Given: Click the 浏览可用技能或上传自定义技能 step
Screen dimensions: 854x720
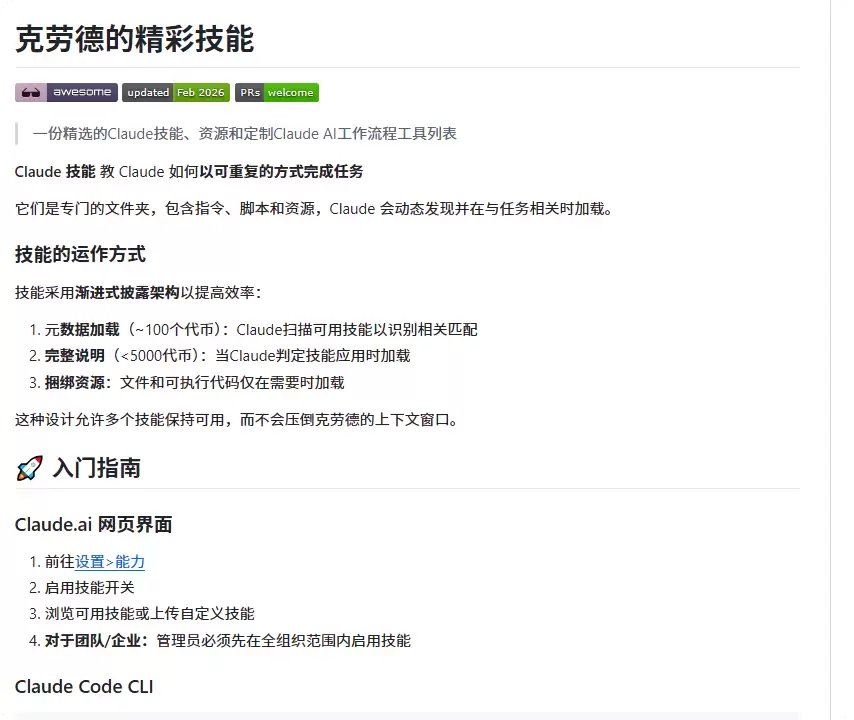Looking at the screenshot, I should click(x=142, y=614).
